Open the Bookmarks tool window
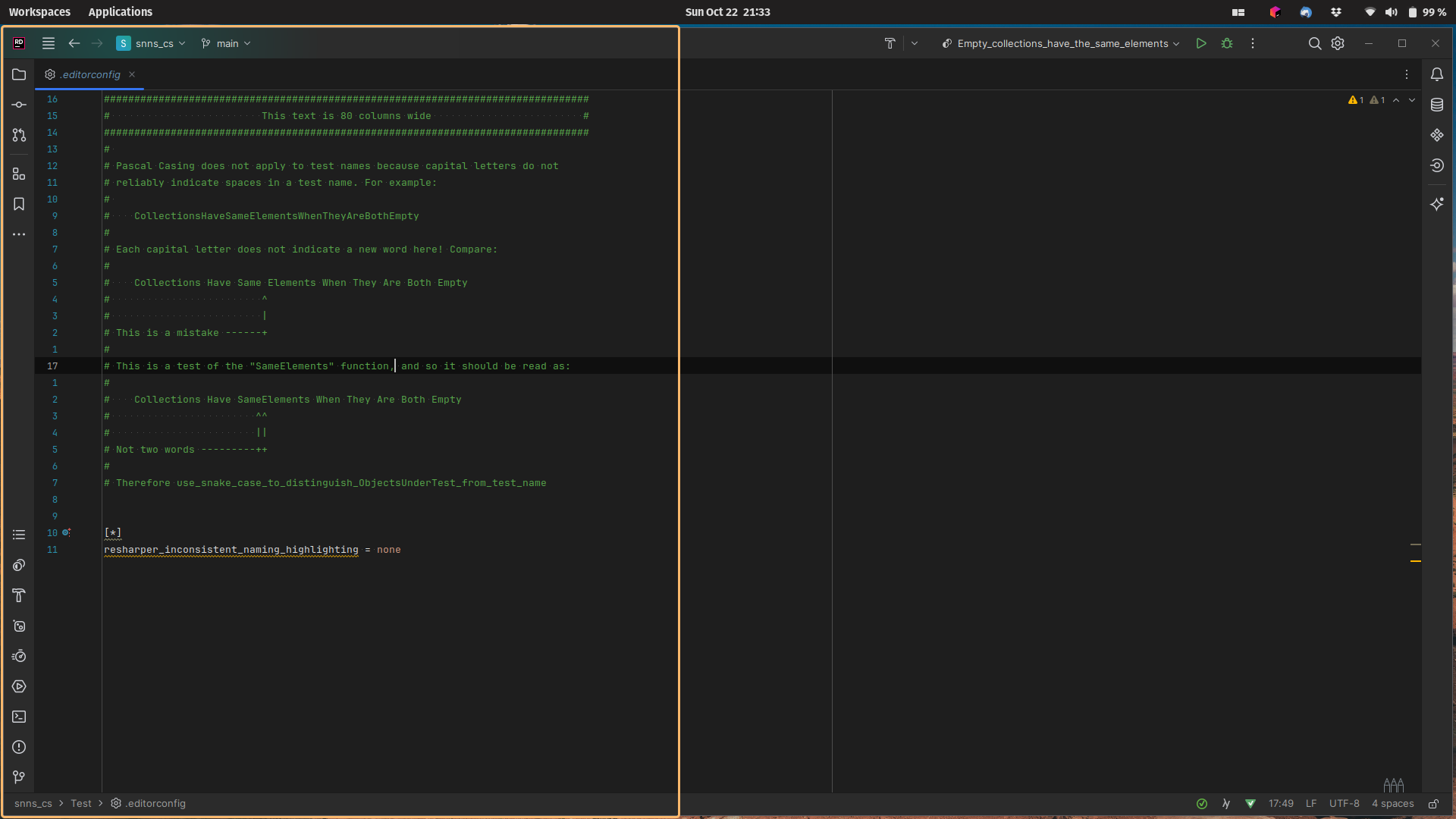Screen dimensions: 1456x819 pos(19,203)
